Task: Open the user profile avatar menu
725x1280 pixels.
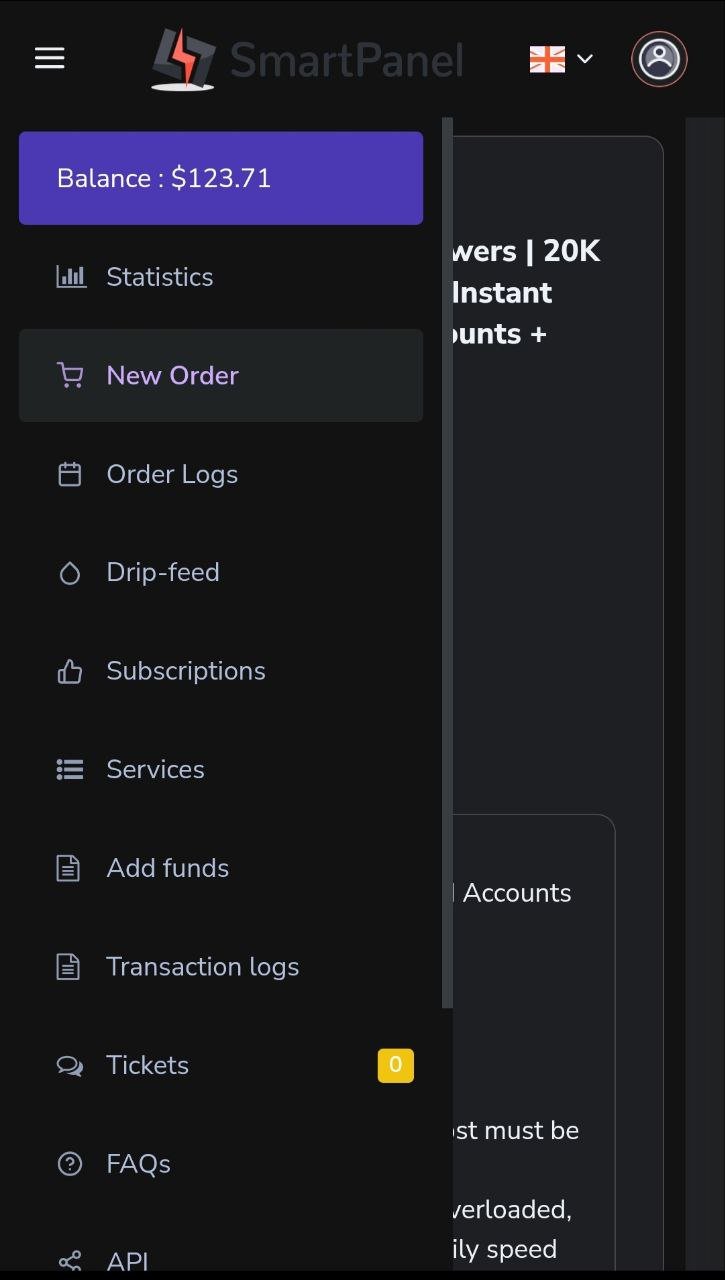Action: [659, 59]
